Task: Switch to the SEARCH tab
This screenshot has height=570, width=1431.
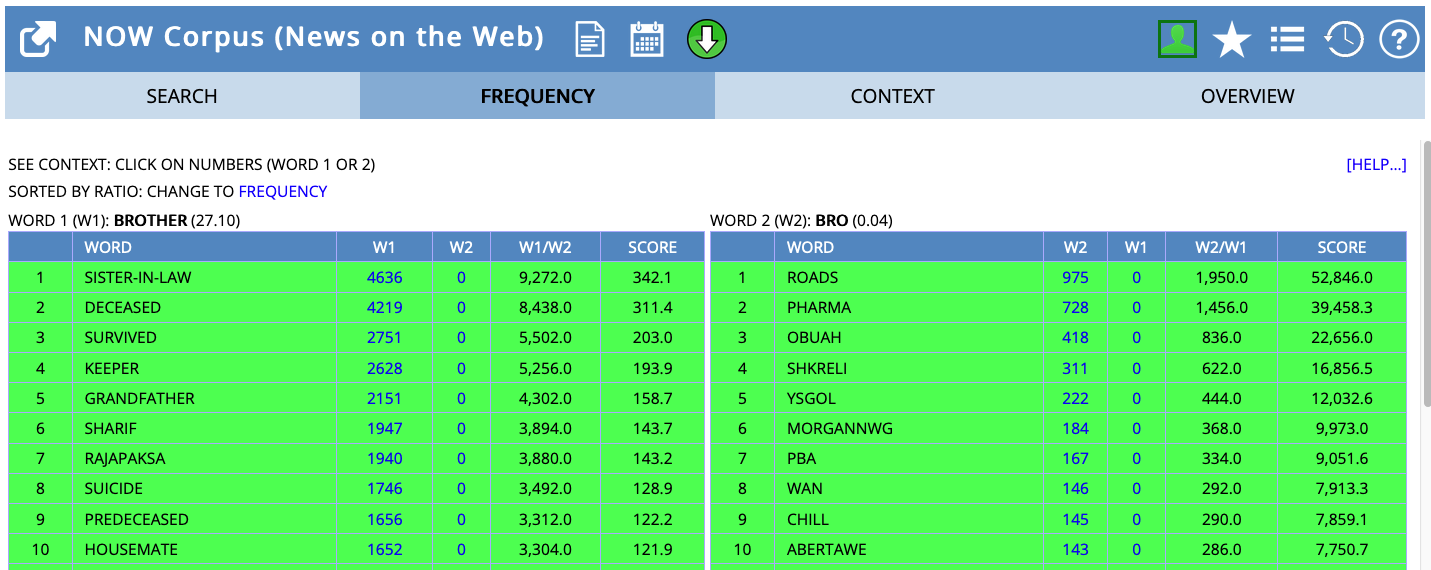Action: tap(182, 96)
